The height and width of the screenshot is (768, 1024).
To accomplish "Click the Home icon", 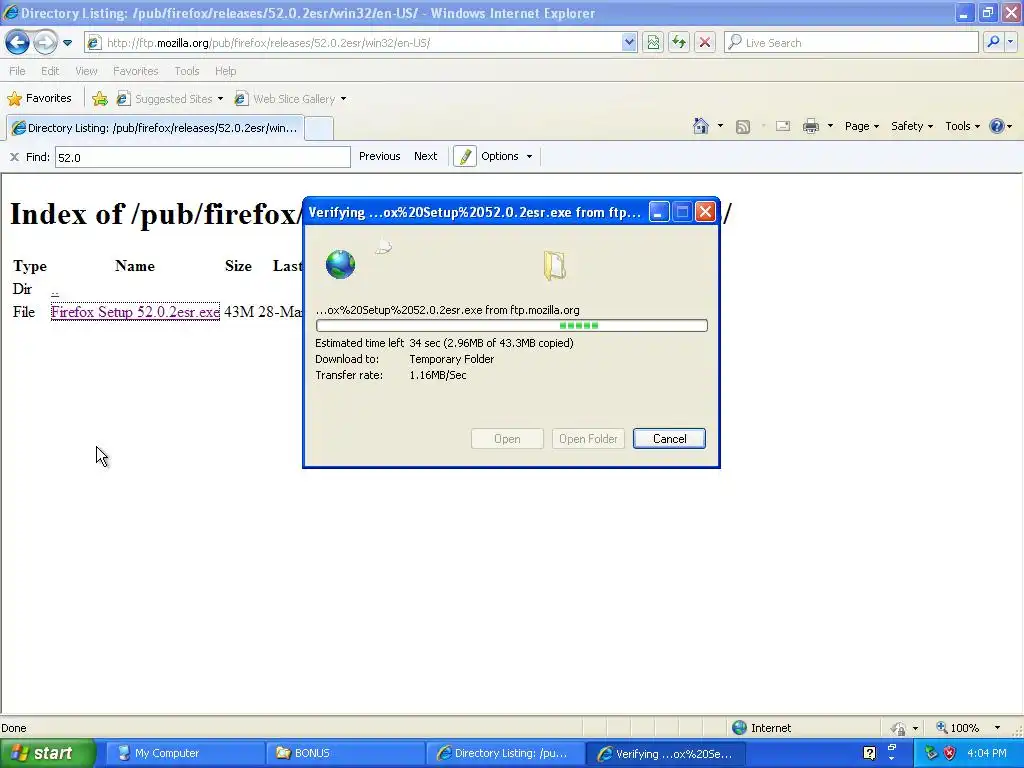I will tap(701, 126).
